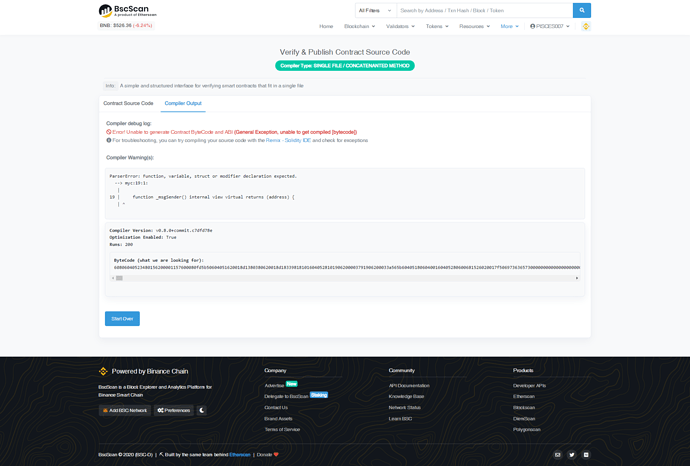Open the Medium icon in footer
This screenshot has width=690, height=466.
coord(586,455)
